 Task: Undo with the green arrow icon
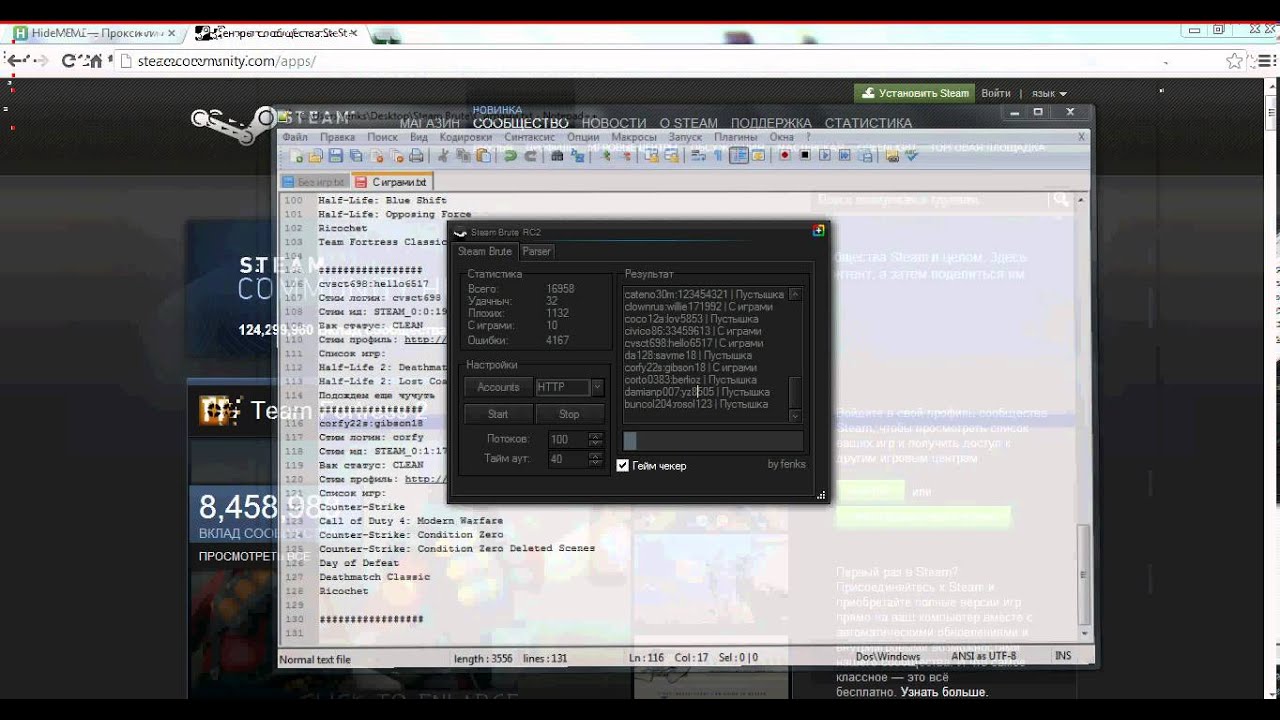(x=510, y=155)
